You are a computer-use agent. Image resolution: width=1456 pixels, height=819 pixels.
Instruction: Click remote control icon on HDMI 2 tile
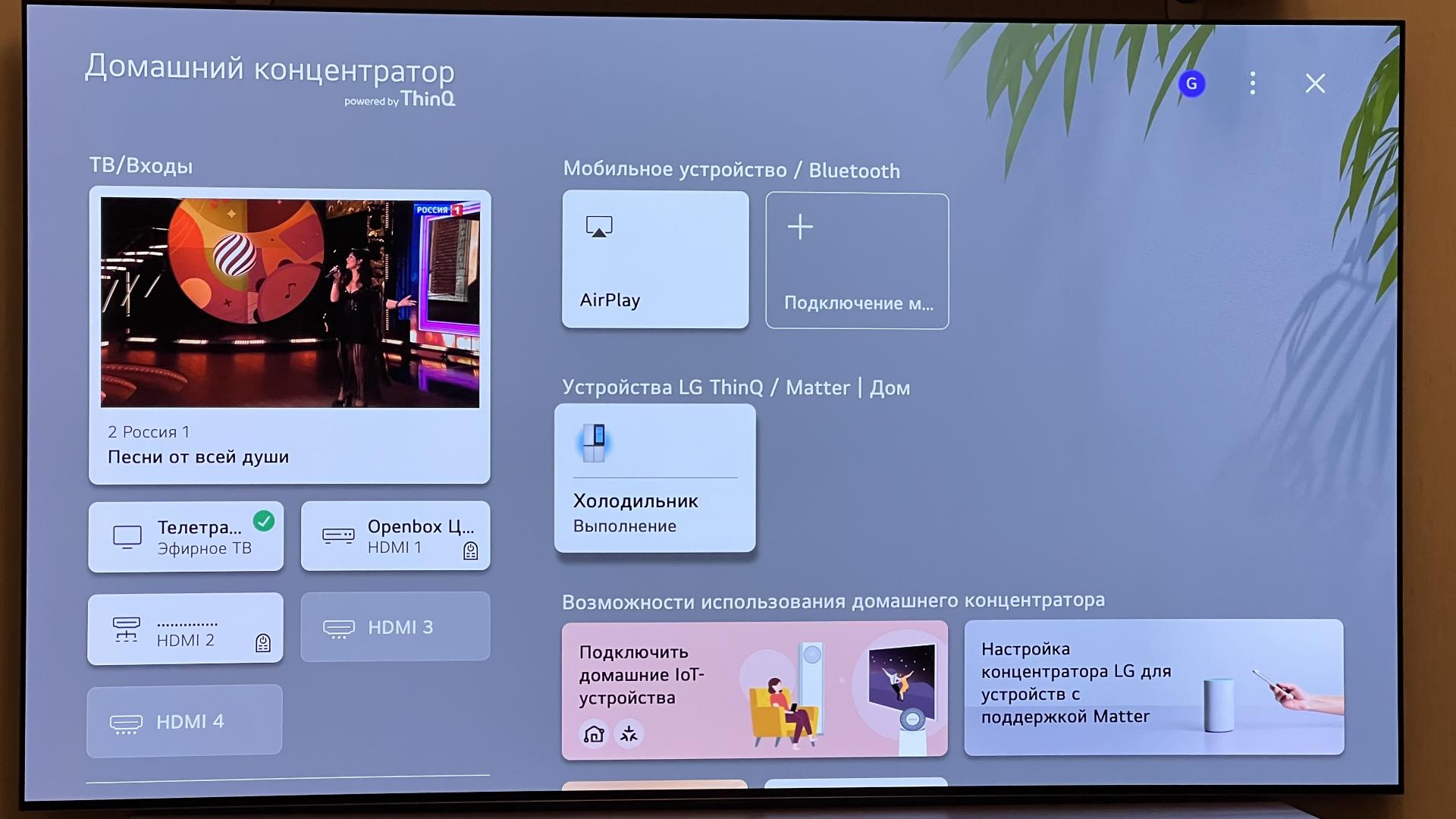(x=263, y=644)
